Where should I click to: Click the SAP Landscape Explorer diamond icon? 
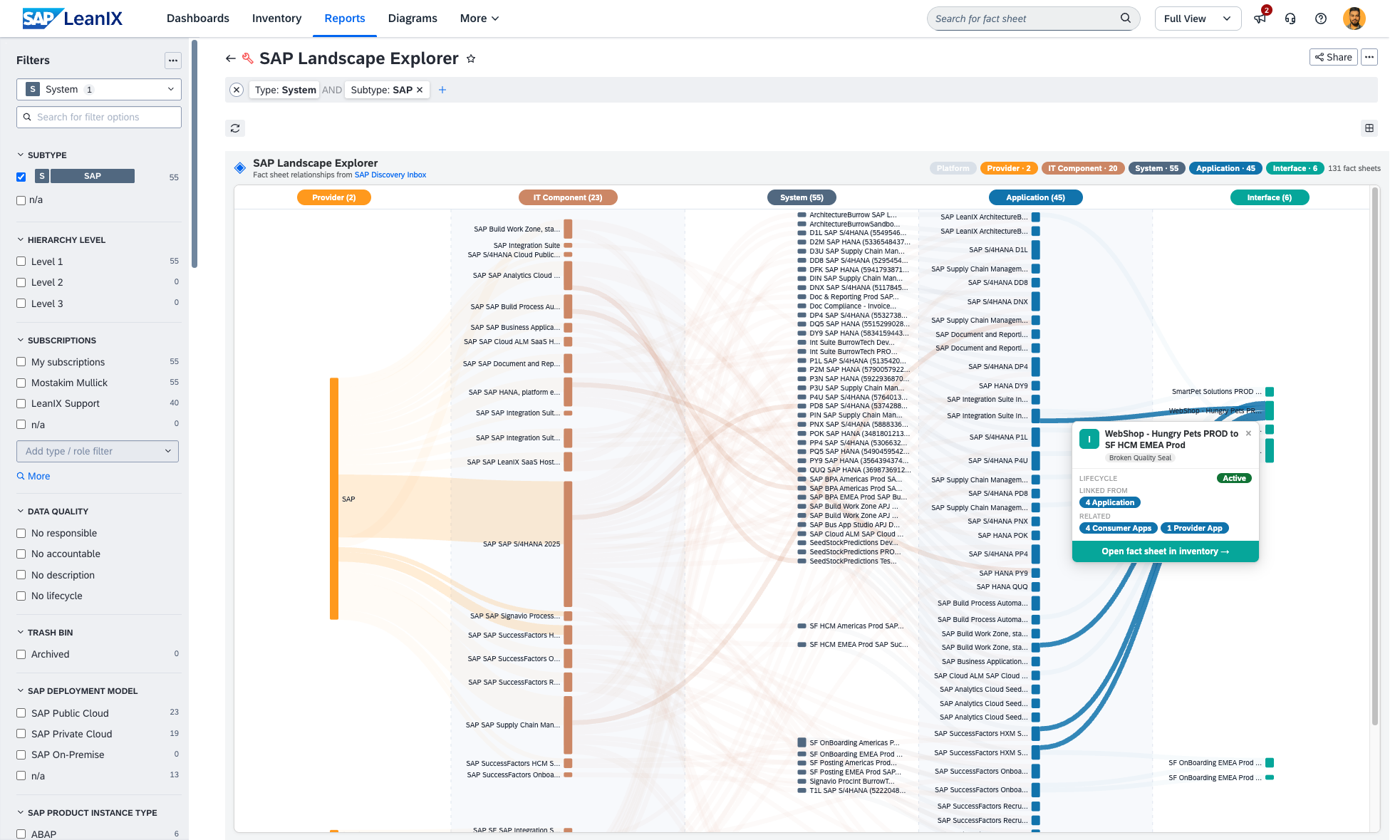[240, 168]
